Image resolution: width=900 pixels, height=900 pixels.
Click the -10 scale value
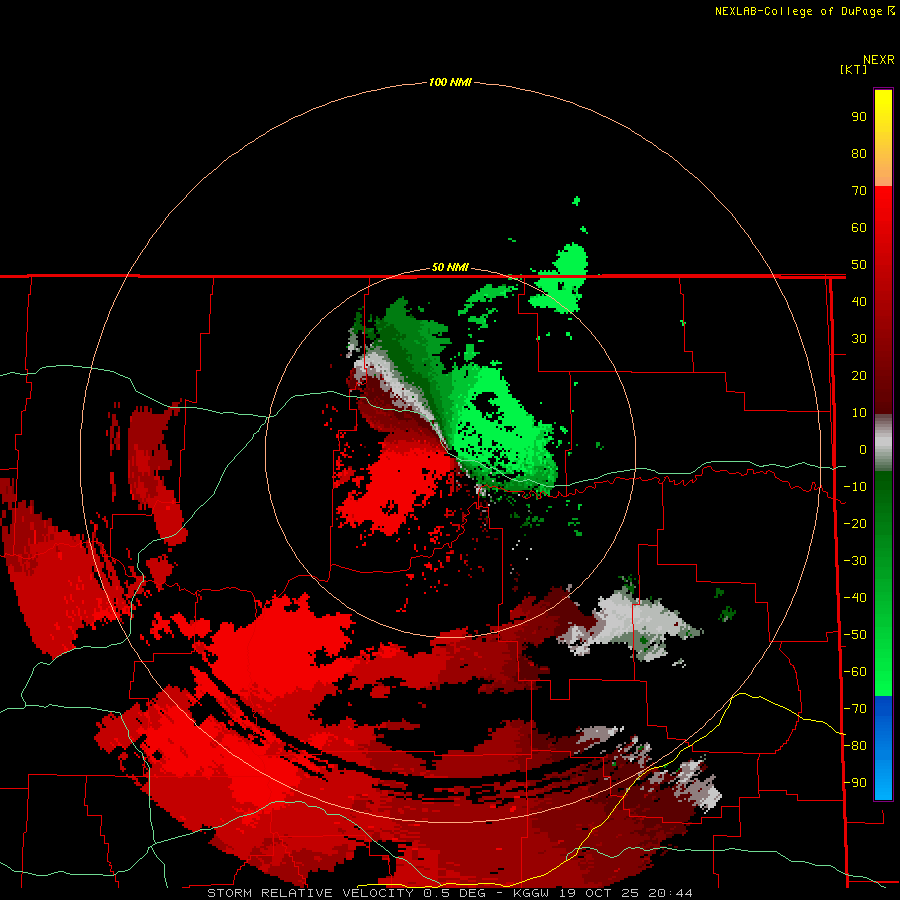coord(855,487)
